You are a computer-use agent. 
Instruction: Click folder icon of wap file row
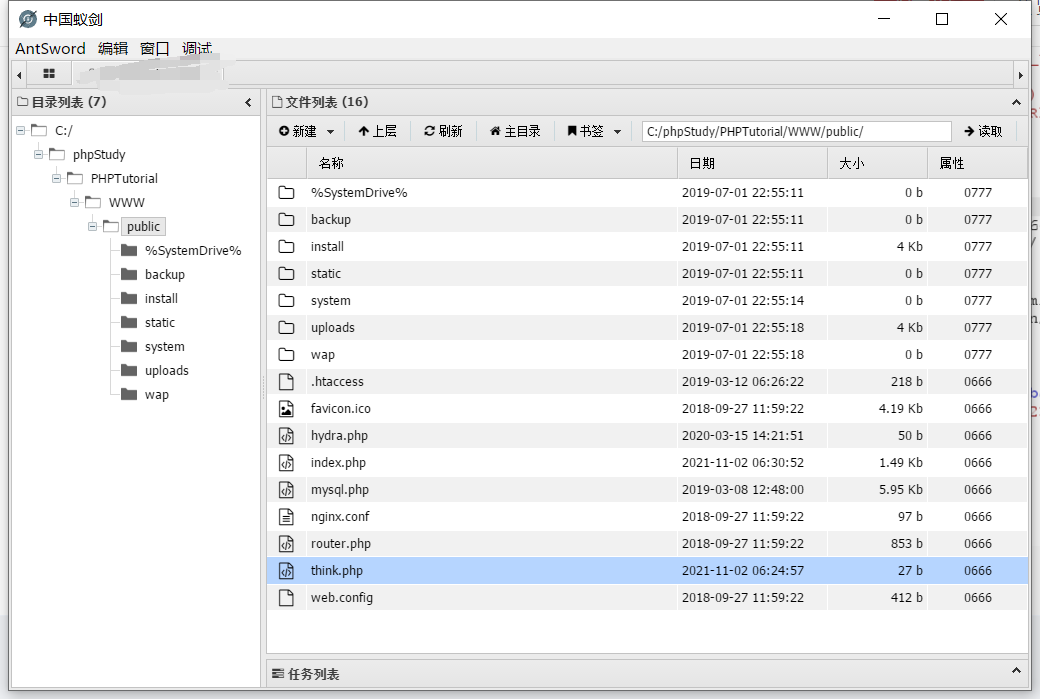[x=286, y=355]
